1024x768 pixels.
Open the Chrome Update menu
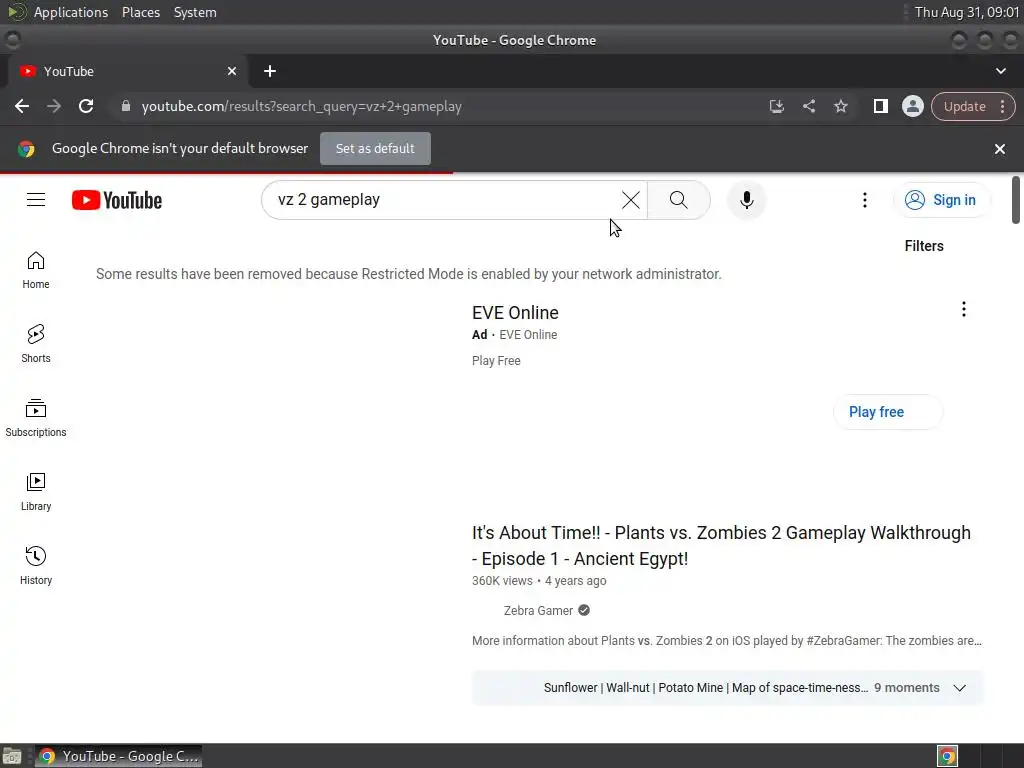click(973, 106)
